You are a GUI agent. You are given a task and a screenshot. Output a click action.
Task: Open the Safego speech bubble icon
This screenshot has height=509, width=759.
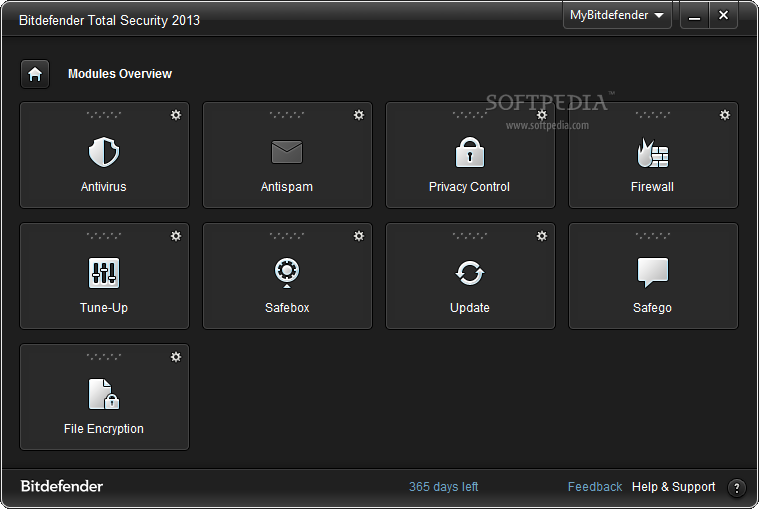(653, 273)
